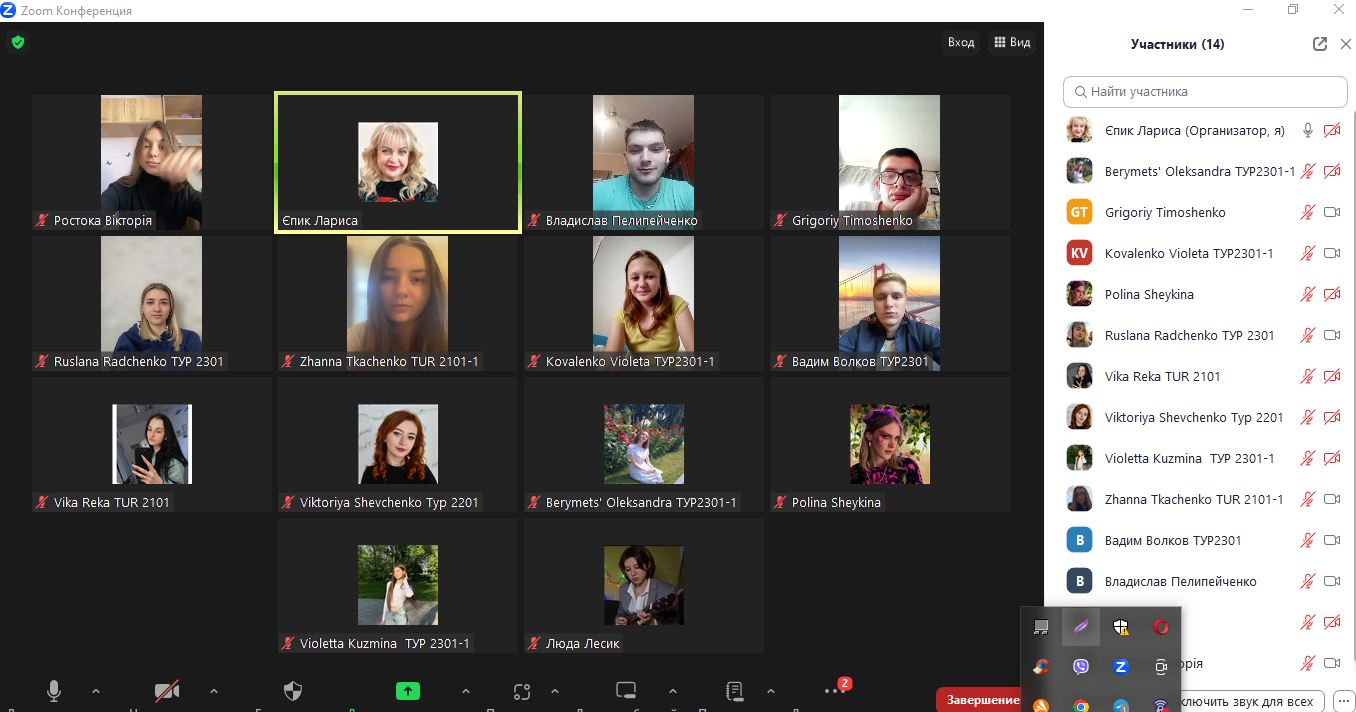Click the green encryption shield icon
1356x712 pixels.
pyautogui.click(x=18, y=42)
